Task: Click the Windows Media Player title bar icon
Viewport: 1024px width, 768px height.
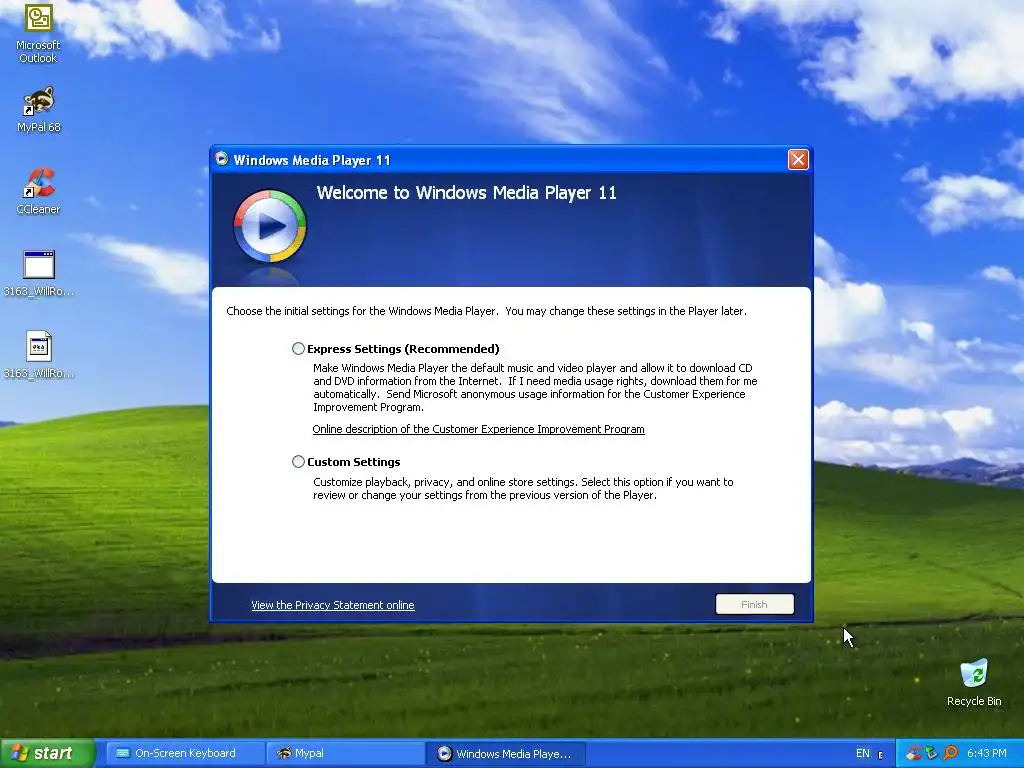Action: (x=222, y=159)
